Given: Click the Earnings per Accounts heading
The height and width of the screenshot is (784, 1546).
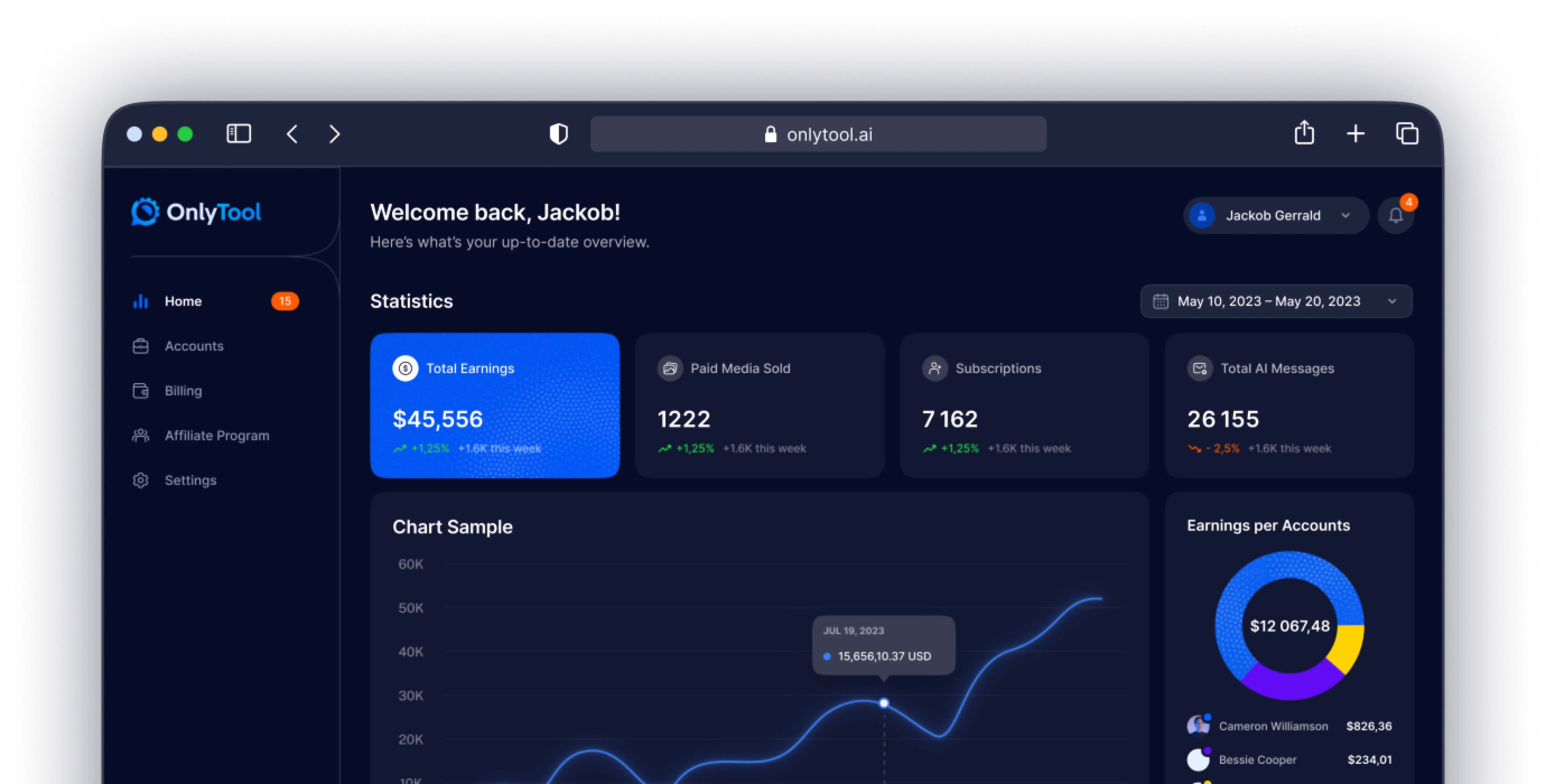Looking at the screenshot, I should click(x=1268, y=526).
